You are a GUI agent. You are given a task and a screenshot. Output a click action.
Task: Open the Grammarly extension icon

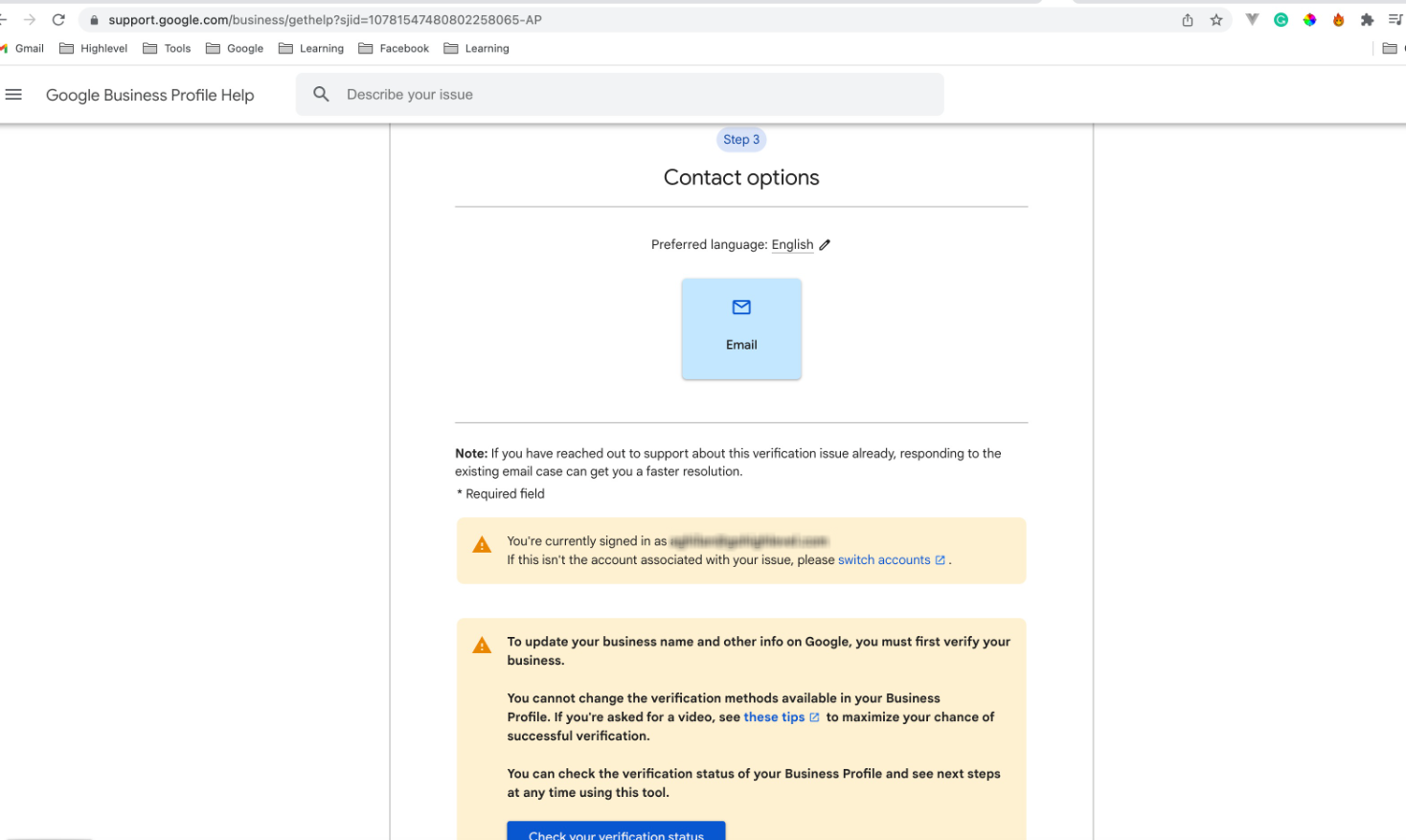point(1281,20)
